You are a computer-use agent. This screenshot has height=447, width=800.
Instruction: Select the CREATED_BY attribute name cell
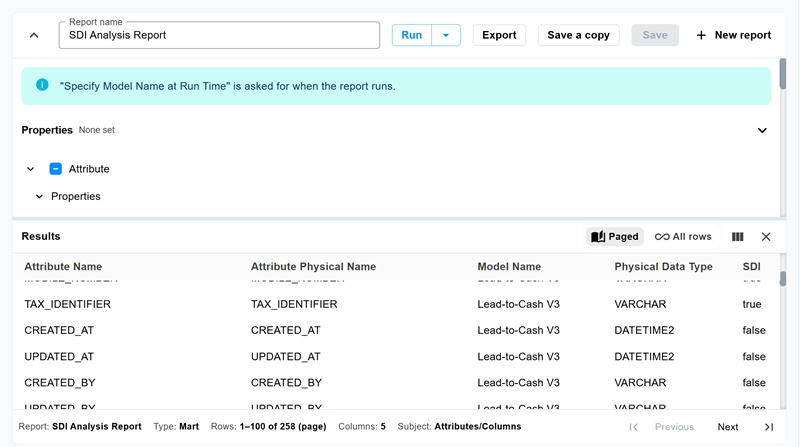(x=60, y=383)
